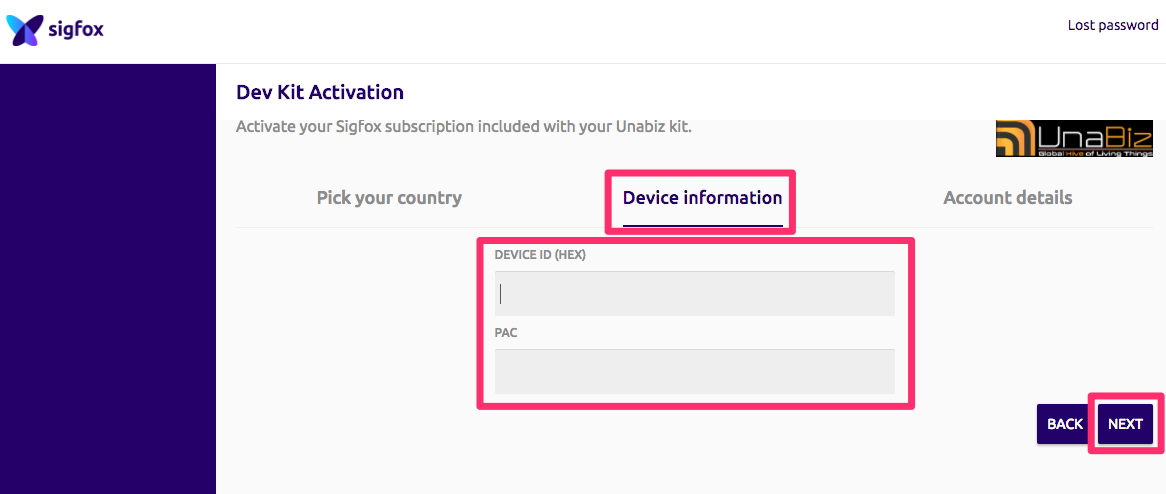Click the UnaBiz 'Global Hive' tagline
The height and width of the screenshot is (494, 1166).
[1092, 152]
